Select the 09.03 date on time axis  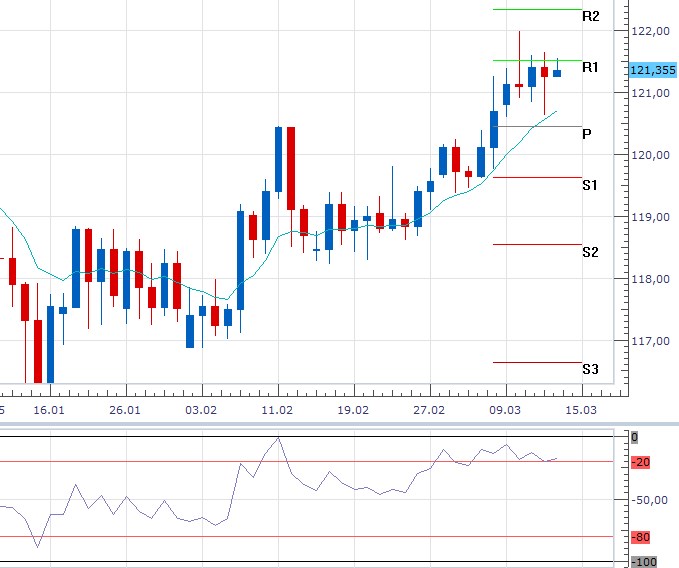(505, 410)
